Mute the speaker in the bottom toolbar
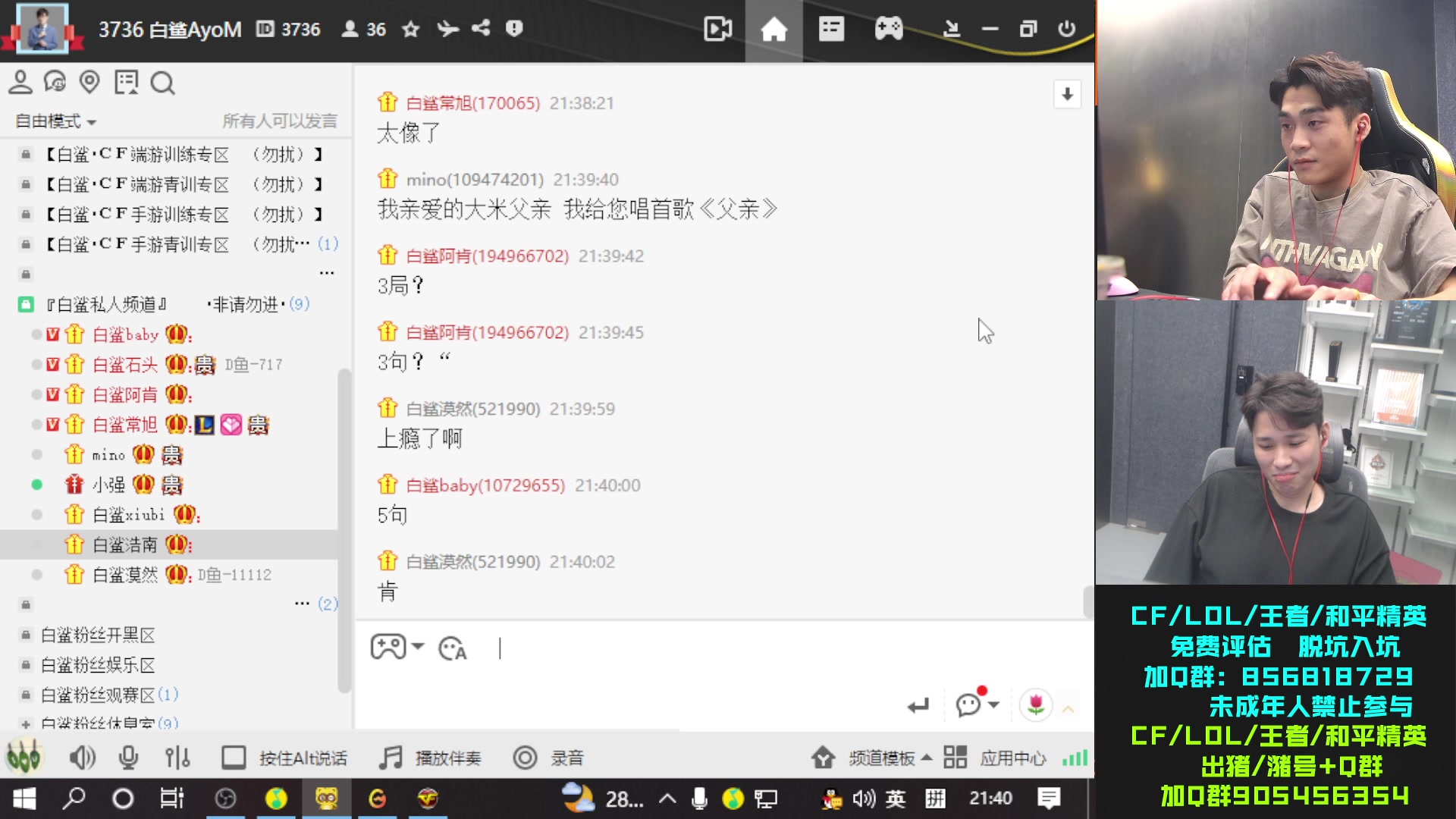 click(82, 757)
